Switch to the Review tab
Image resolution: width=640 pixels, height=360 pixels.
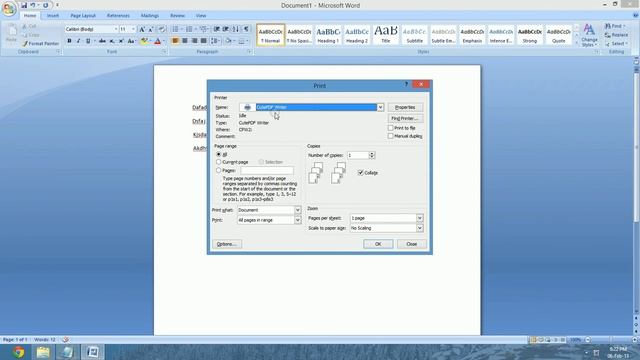(178, 16)
